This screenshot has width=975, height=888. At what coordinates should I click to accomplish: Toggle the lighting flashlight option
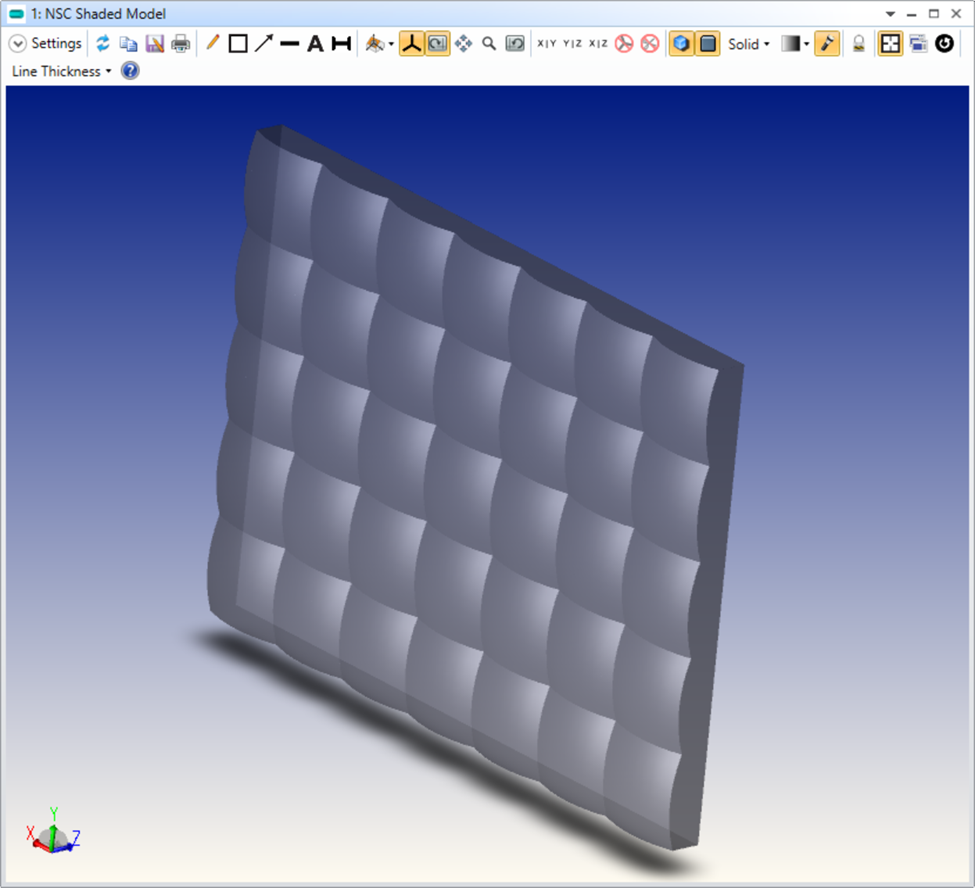826,43
